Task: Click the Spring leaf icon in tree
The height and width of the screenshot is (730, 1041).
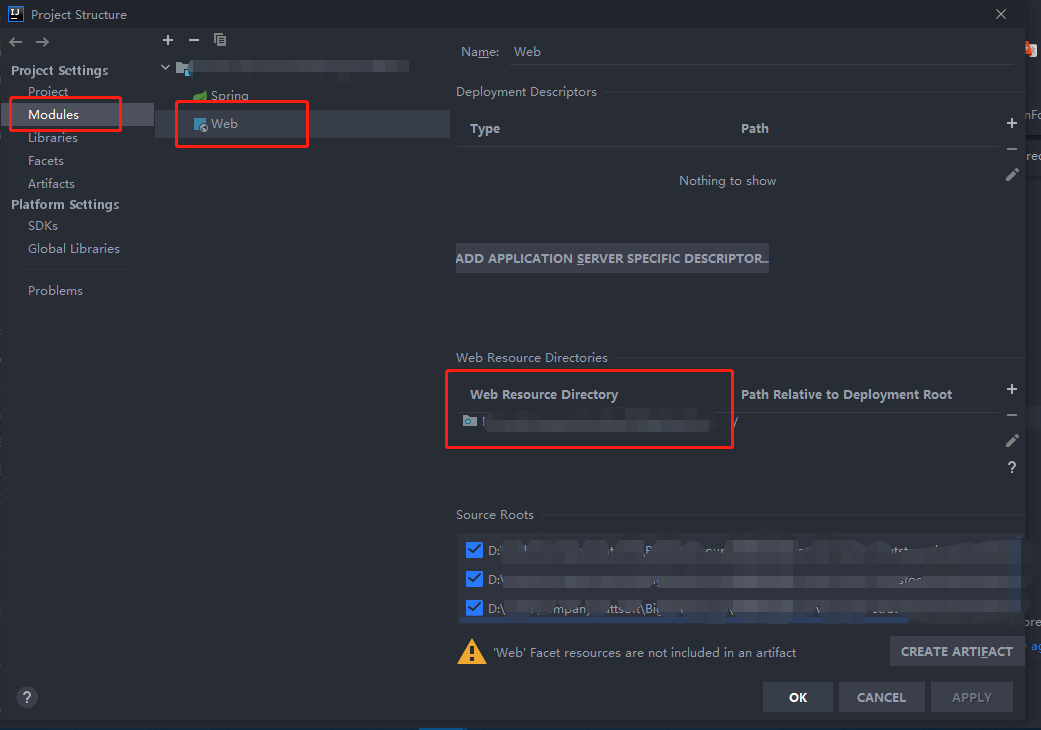Action: point(200,96)
